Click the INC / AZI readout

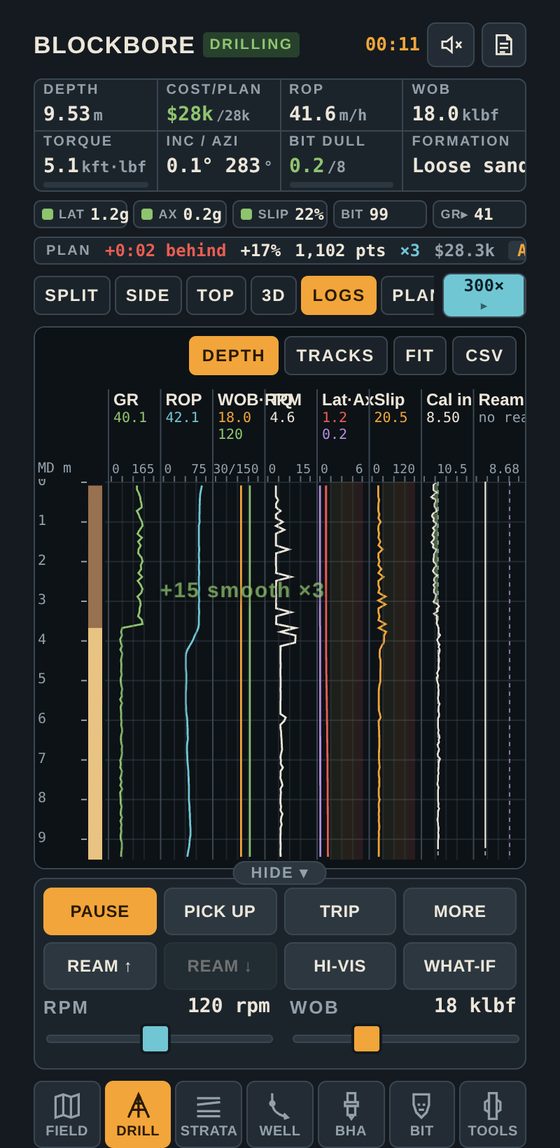[219, 161]
